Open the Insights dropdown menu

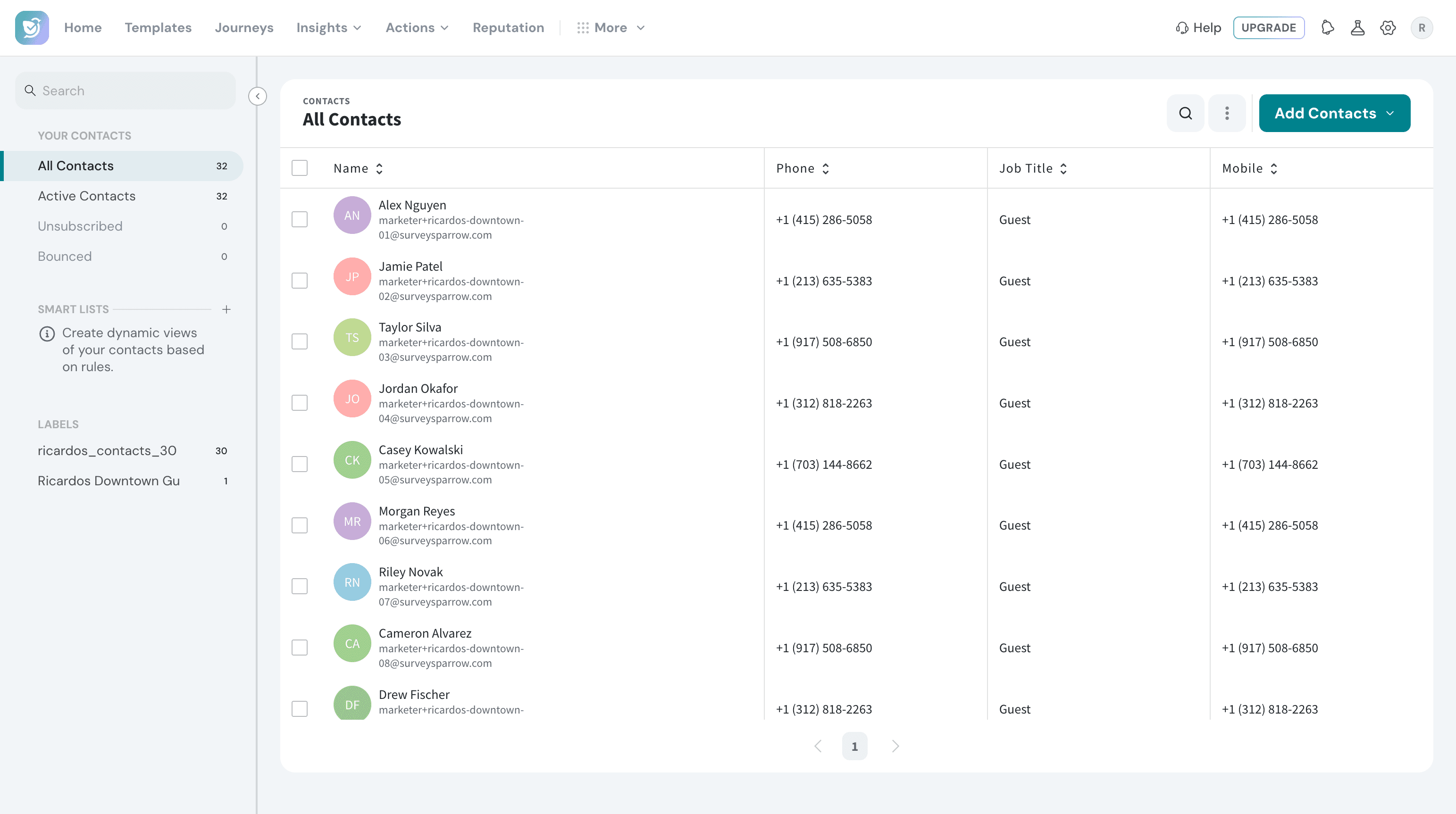(x=328, y=28)
